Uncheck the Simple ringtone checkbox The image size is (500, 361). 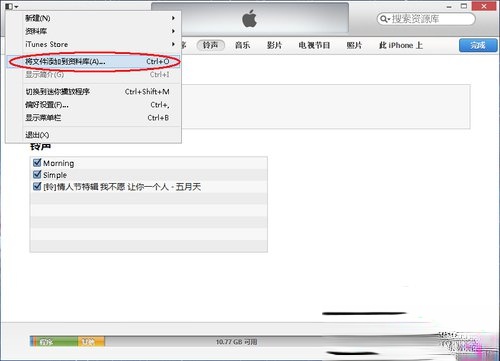click(37, 174)
